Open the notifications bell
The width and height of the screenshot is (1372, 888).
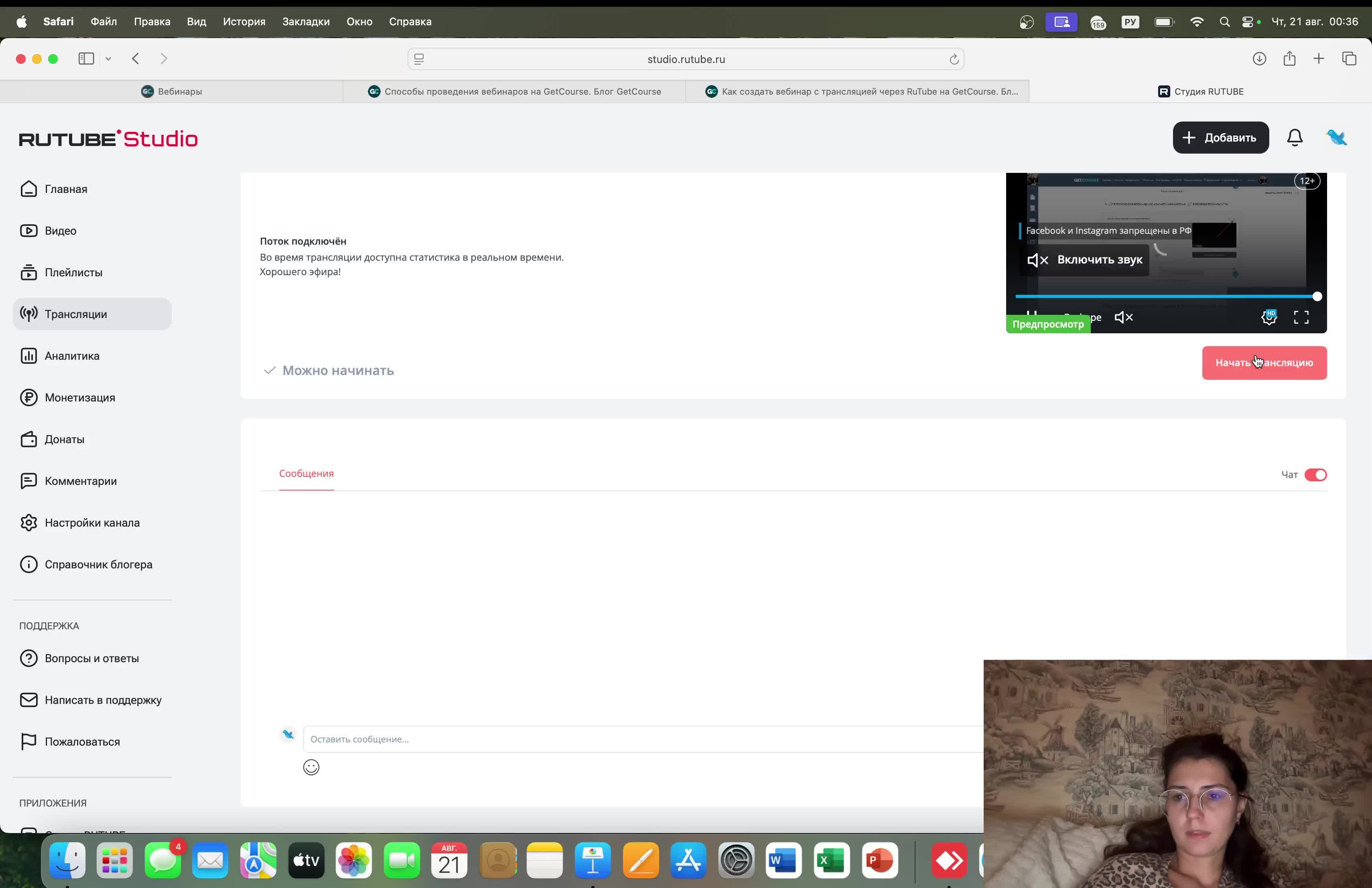coord(1294,137)
